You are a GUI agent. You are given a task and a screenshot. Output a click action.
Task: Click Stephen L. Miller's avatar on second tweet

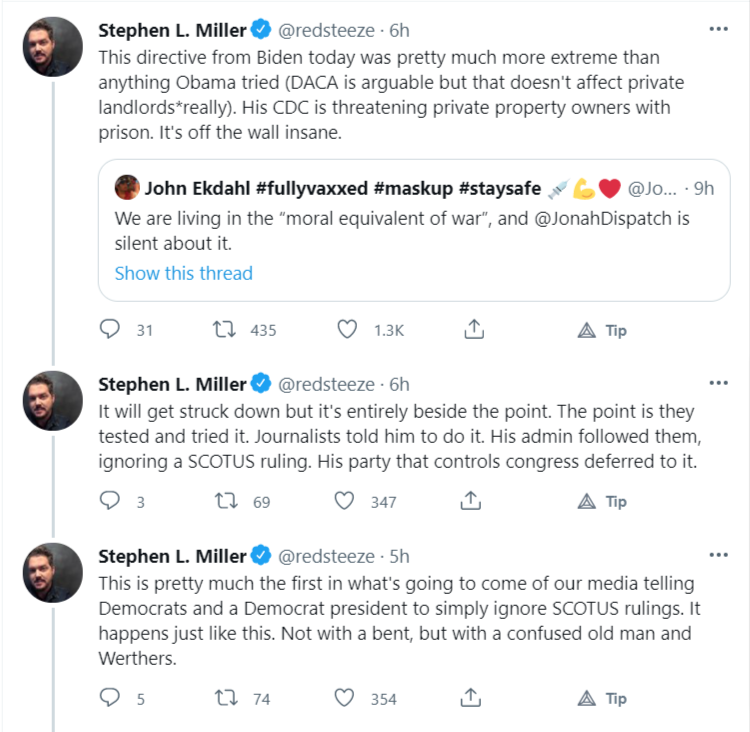click(52, 401)
